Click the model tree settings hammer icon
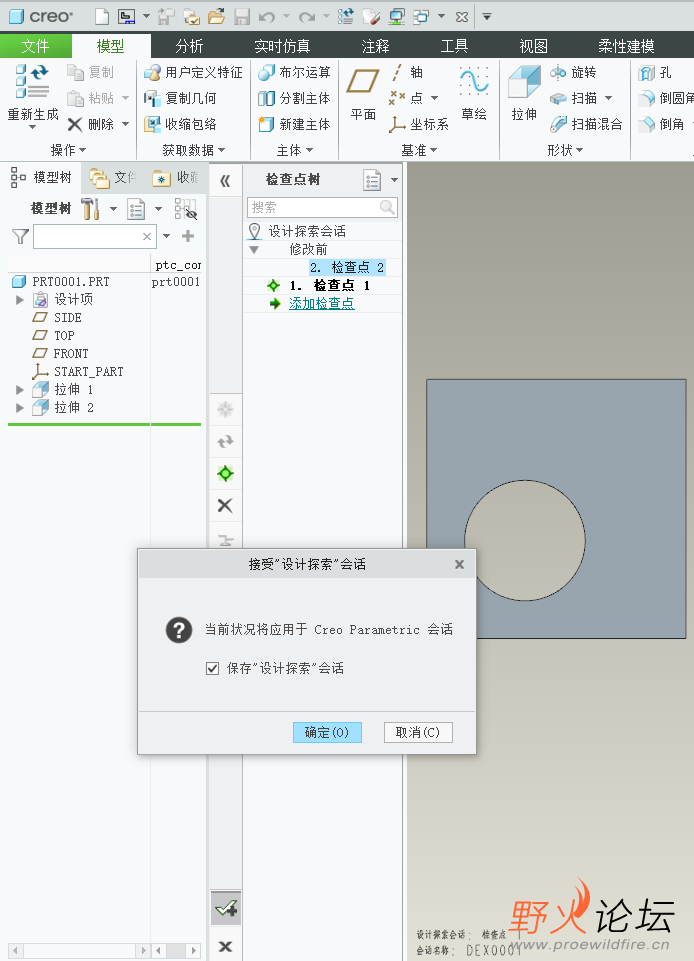The width and height of the screenshot is (694, 961). pos(90,208)
